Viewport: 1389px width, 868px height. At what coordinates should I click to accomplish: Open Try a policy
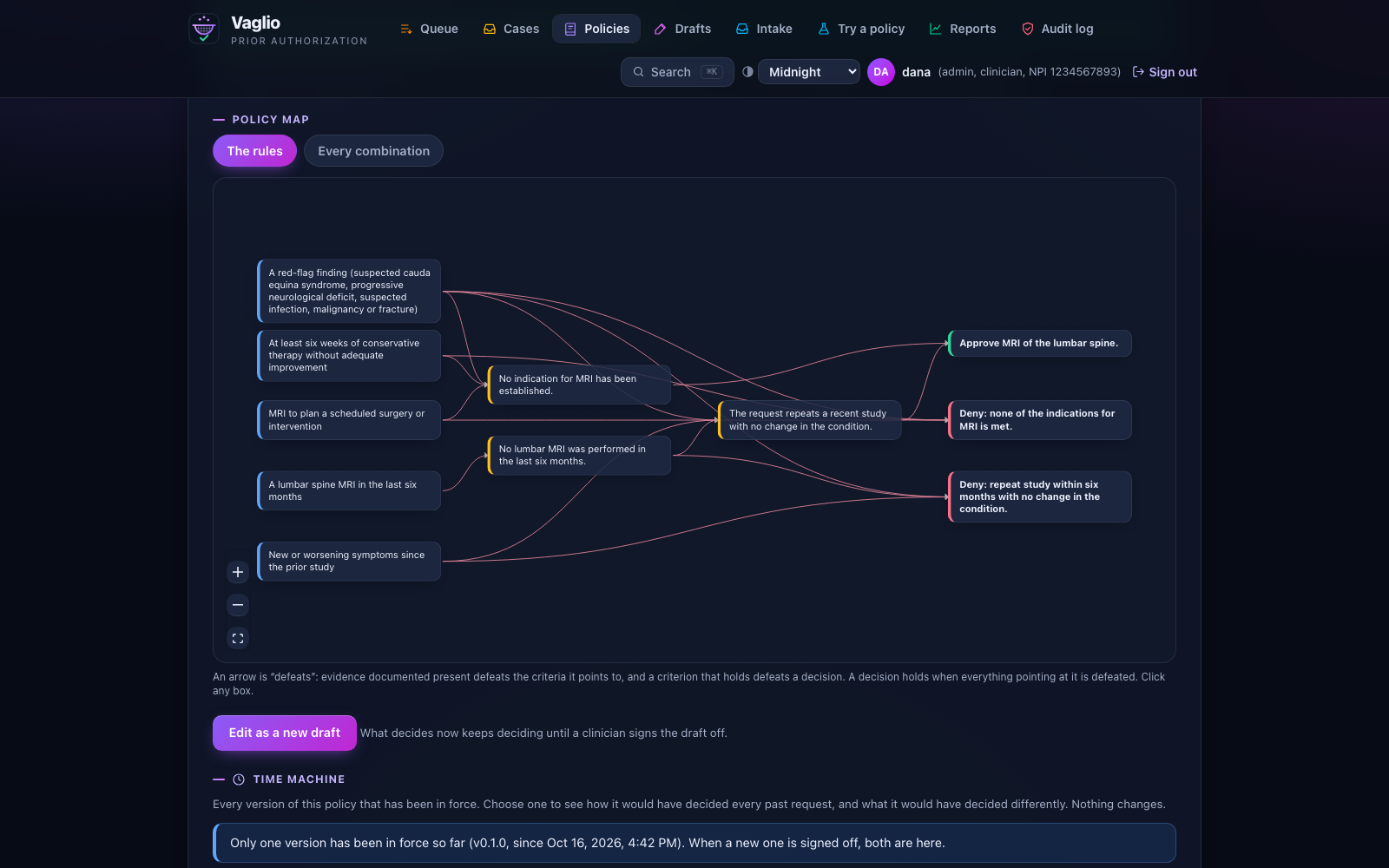[861, 29]
